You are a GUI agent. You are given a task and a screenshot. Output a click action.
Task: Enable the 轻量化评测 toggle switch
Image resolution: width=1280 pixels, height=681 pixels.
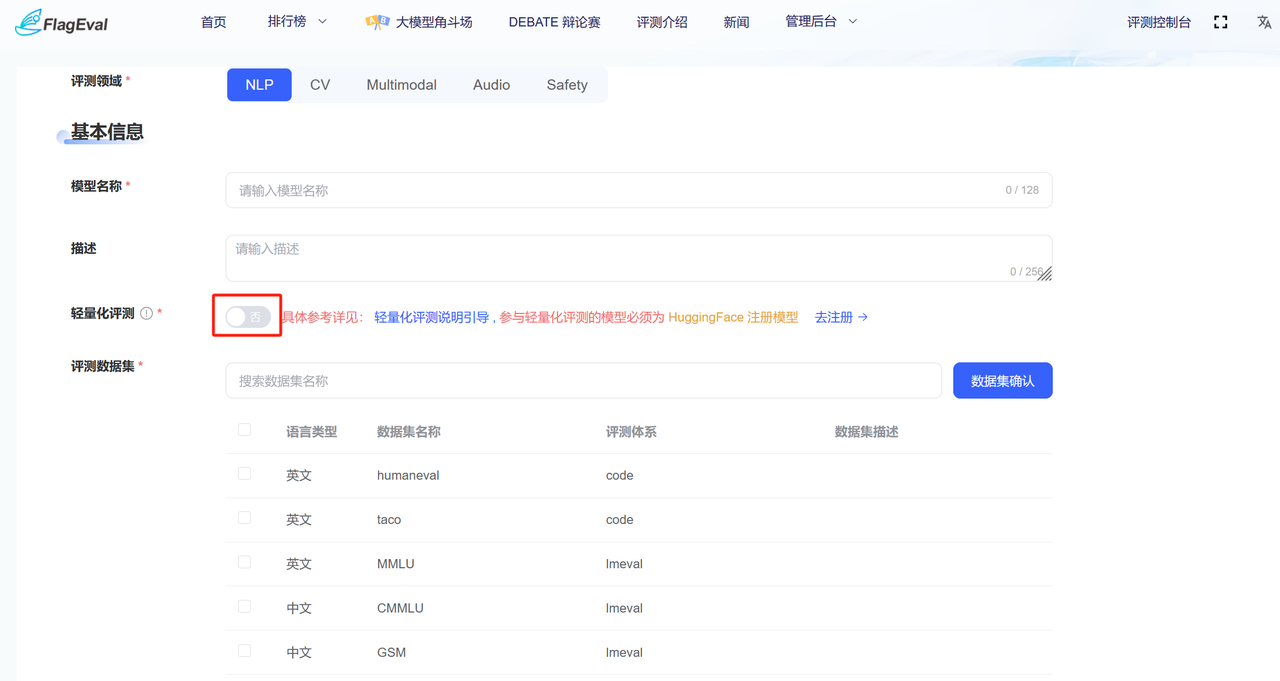pos(247,317)
